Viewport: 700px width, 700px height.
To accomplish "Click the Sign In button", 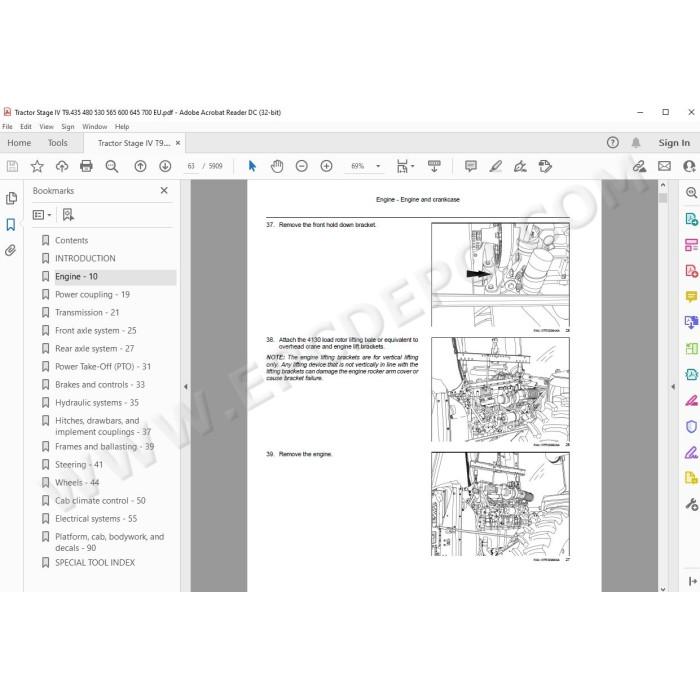I will tap(674, 143).
